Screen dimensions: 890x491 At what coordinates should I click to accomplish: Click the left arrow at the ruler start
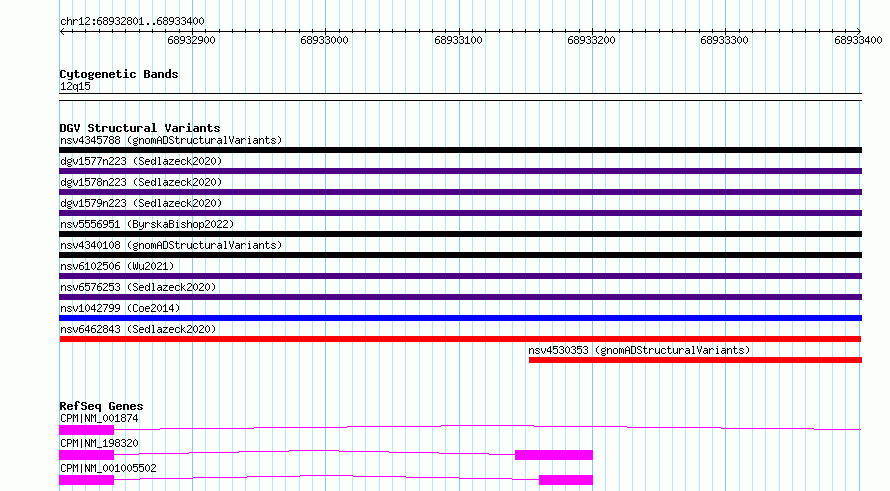62,32
